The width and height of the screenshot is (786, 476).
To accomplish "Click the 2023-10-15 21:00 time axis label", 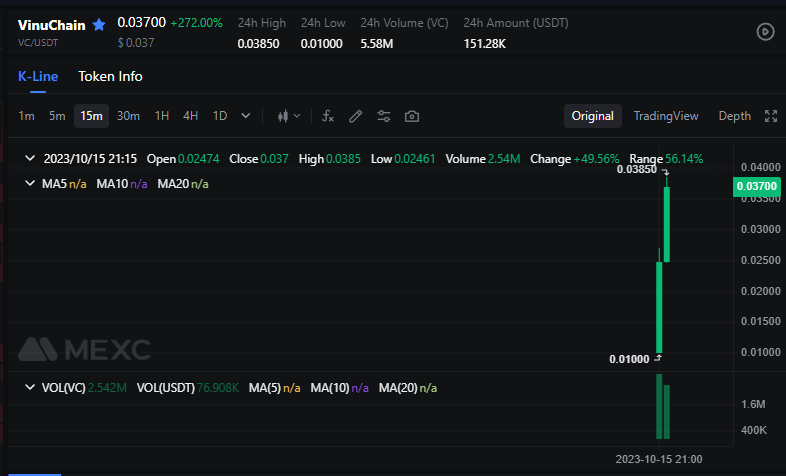I will 659,459.
